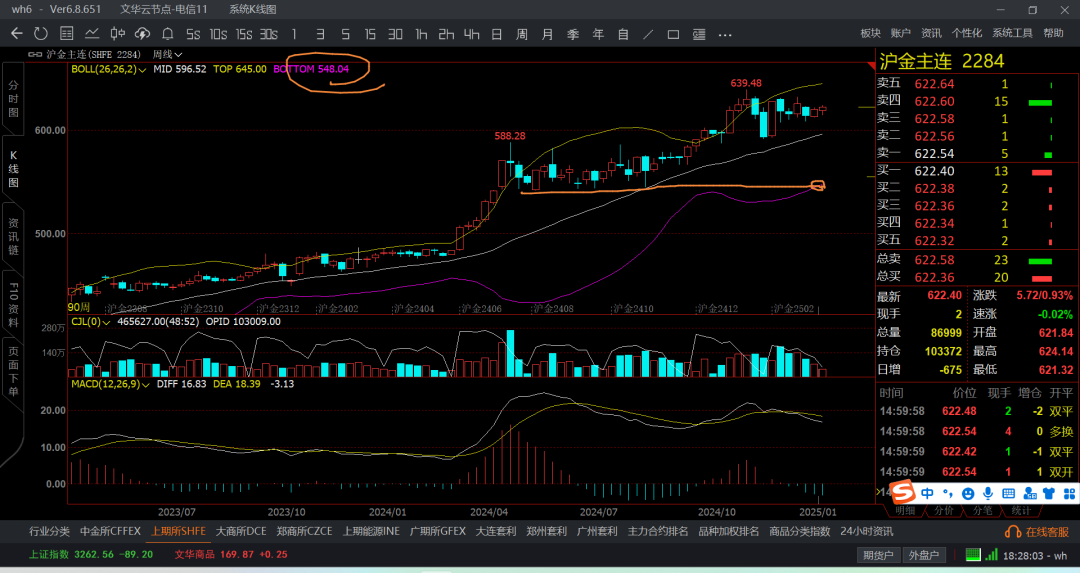Open the 板块 menu
The width and height of the screenshot is (1080, 573).
tap(871, 33)
